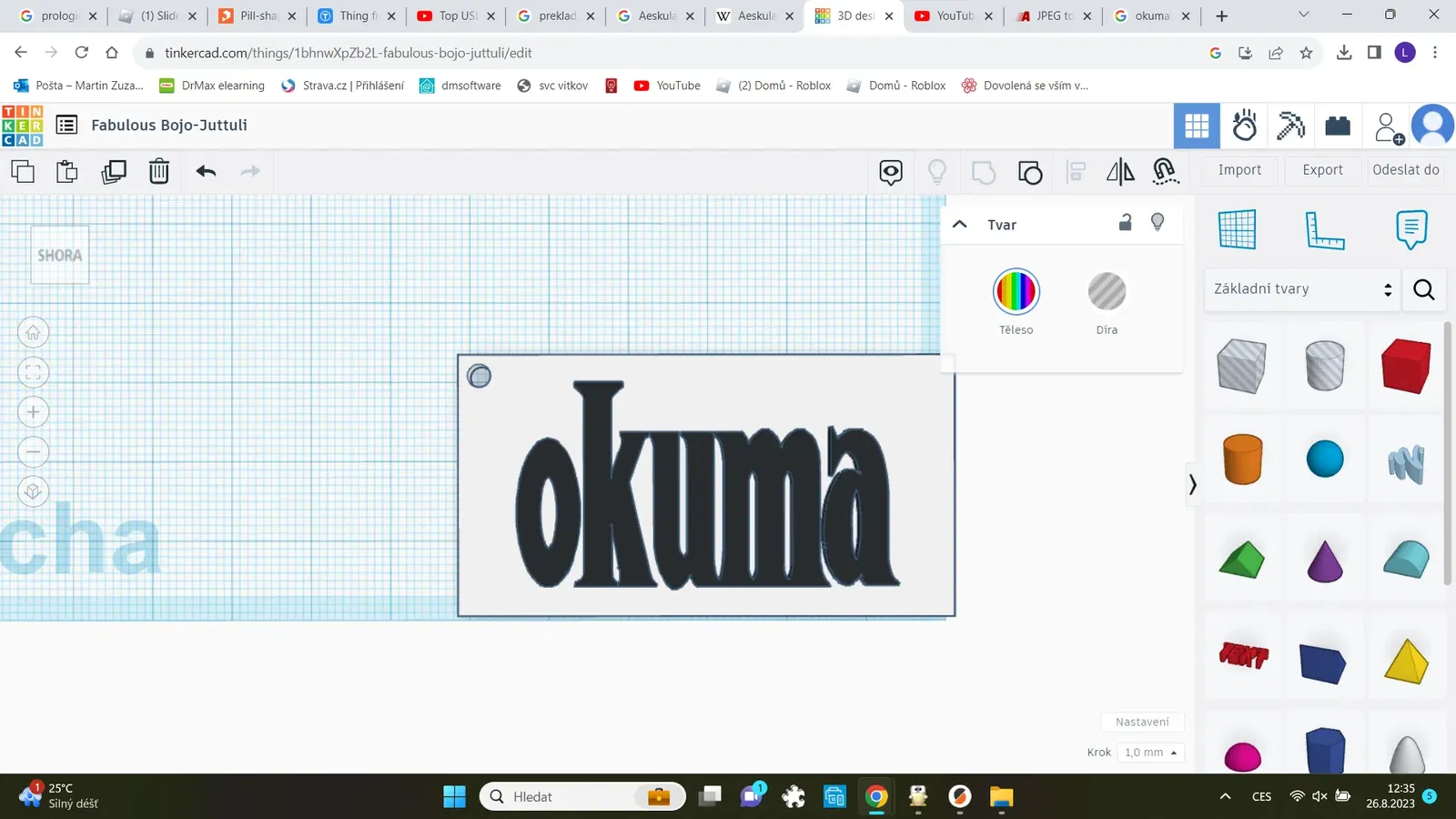Select the red TEXT shape
The width and height of the screenshot is (1456, 819).
(x=1243, y=654)
